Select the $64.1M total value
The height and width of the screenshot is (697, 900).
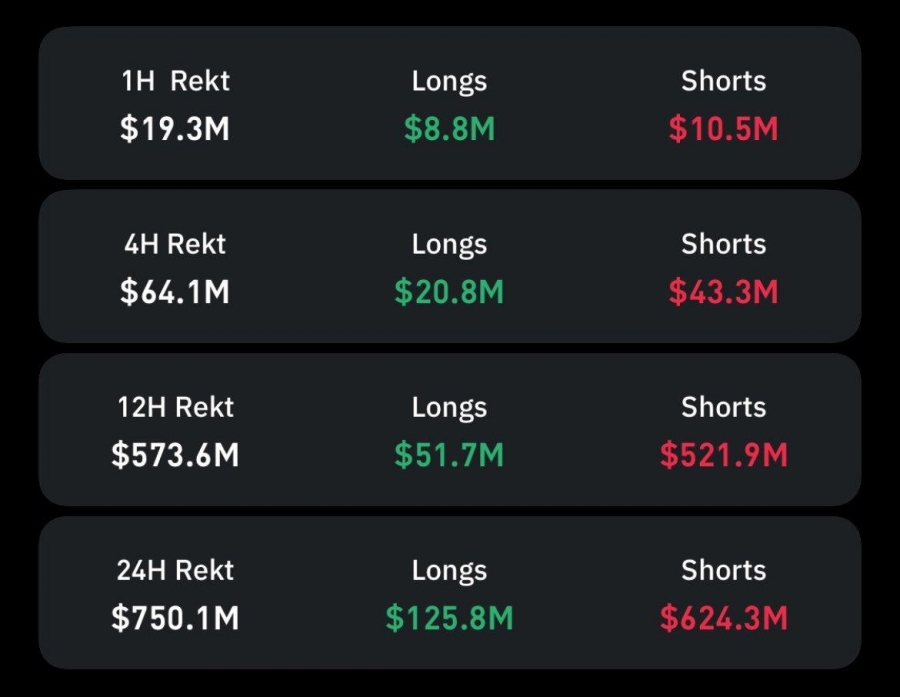pyautogui.click(x=175, y=291)
